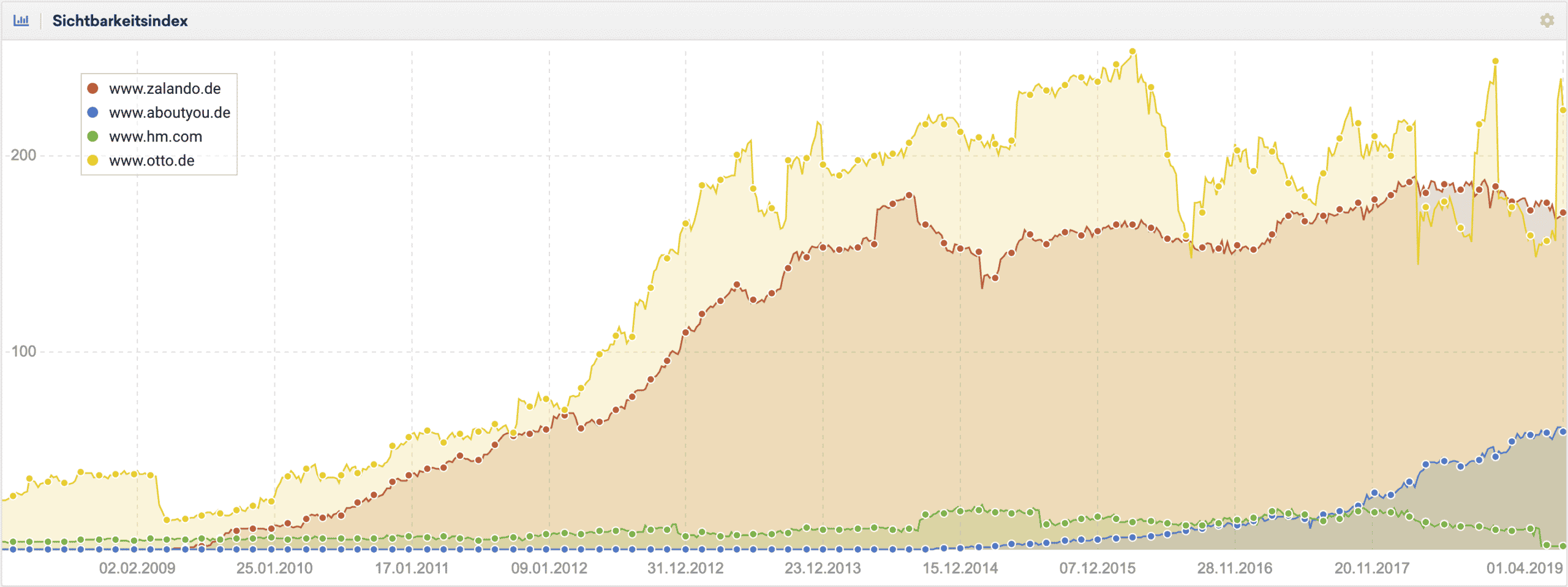Click the 20.11.2017 date axis label
The height and width of the screenshot is (587, 1568).
1371,568
